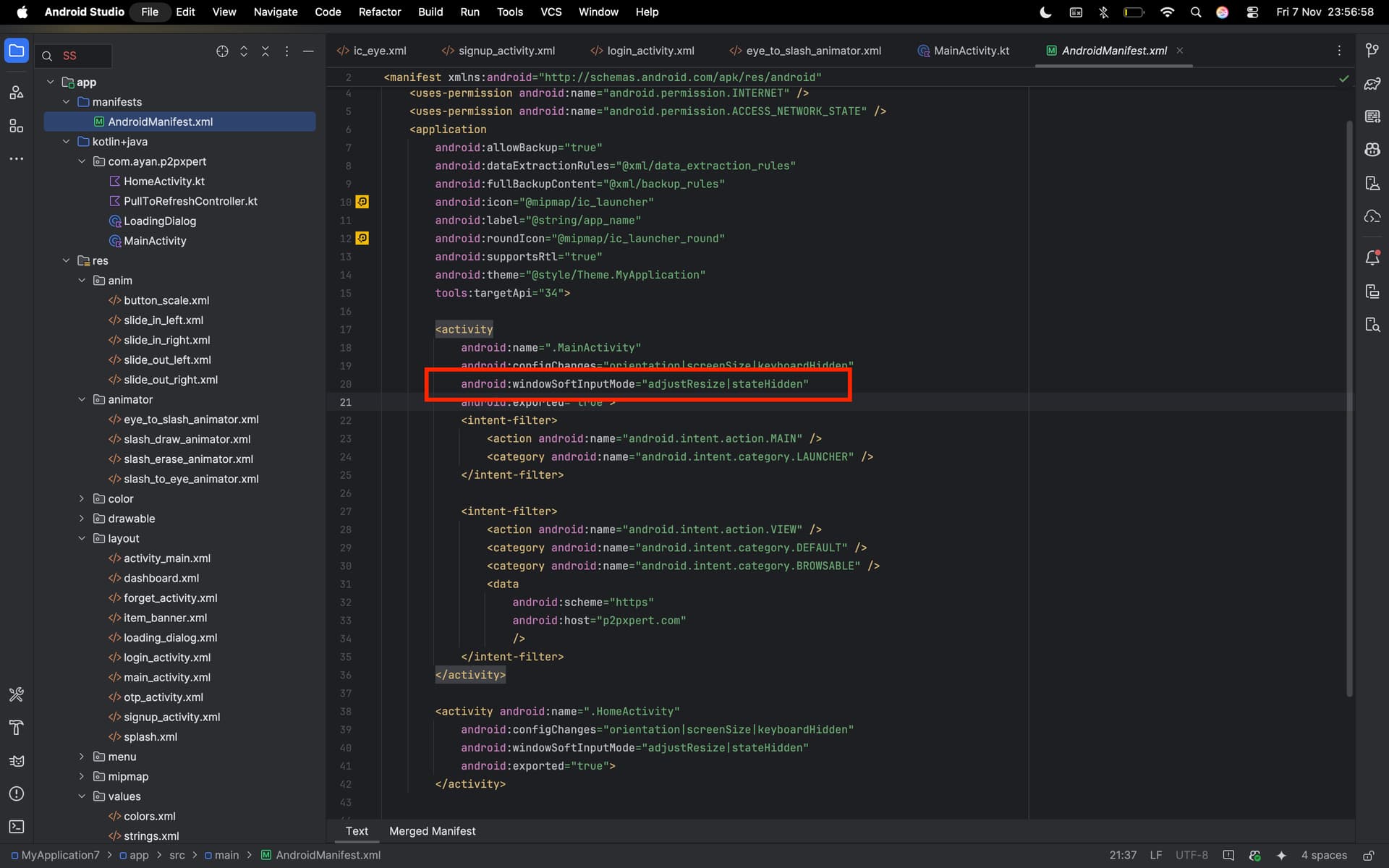The height and width of the screenshot is (868, 1389).
Task: Click the Select Opened File target icon
Action: pyautogui.click(x=222, y=51)
